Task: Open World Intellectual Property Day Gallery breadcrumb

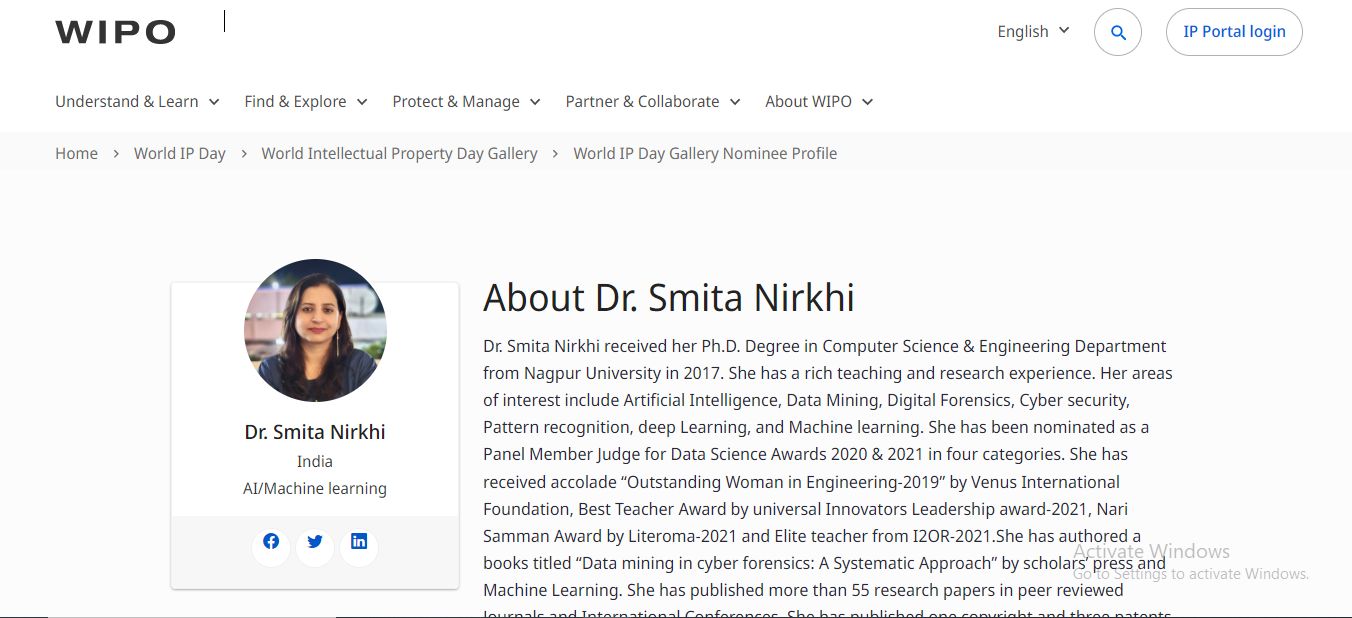Action: 399,154
